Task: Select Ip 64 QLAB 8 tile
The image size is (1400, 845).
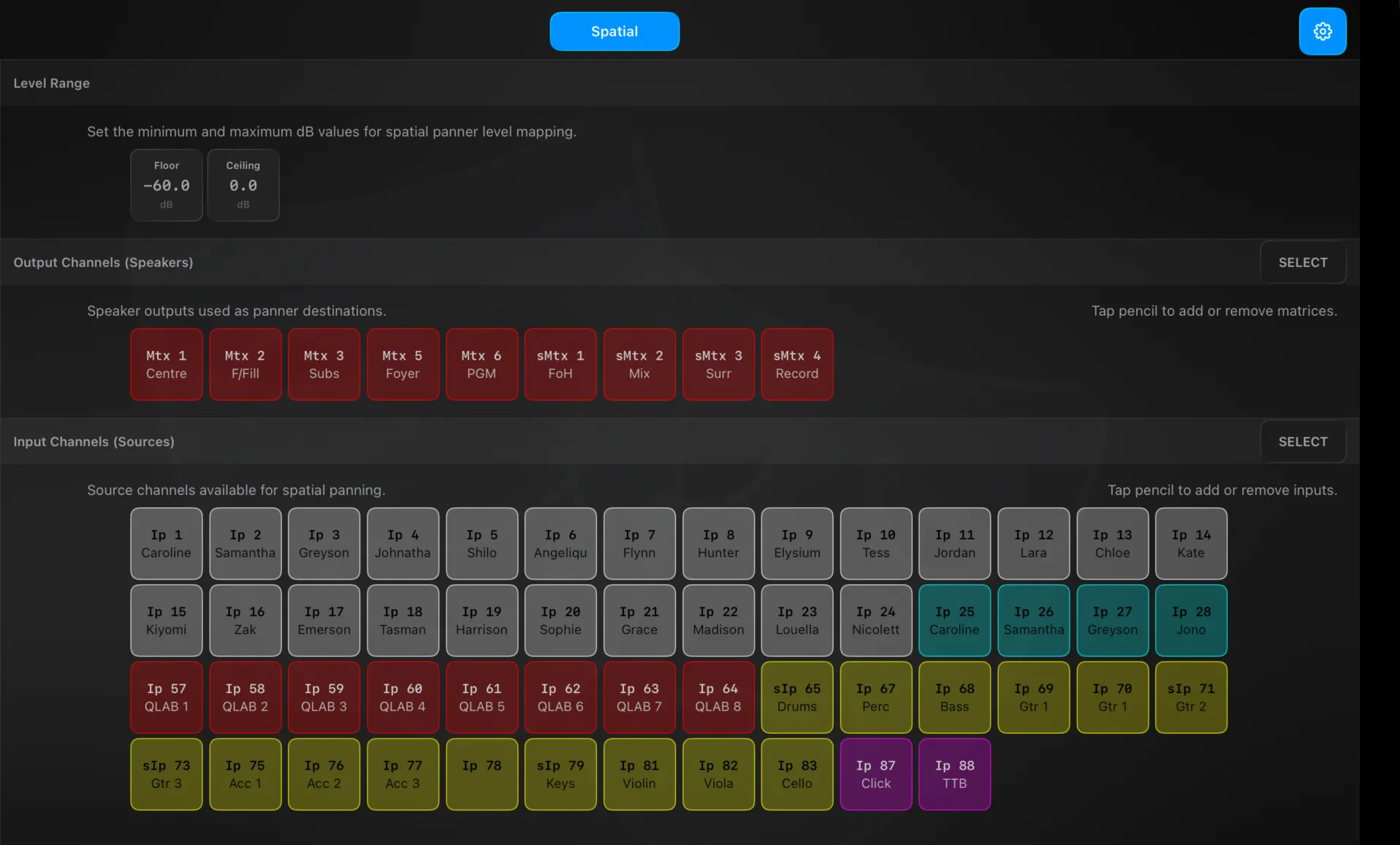Action: (718, 697)
